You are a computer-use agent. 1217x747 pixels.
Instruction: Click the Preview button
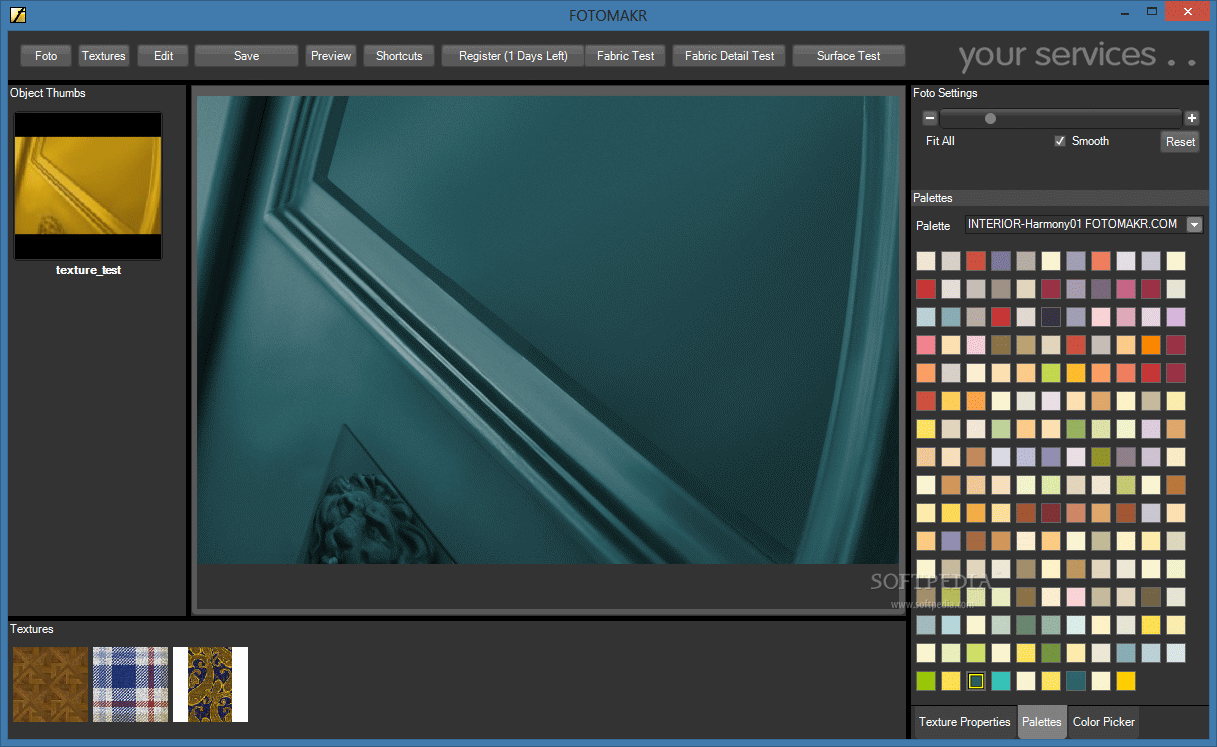click(x=331, y=56)
